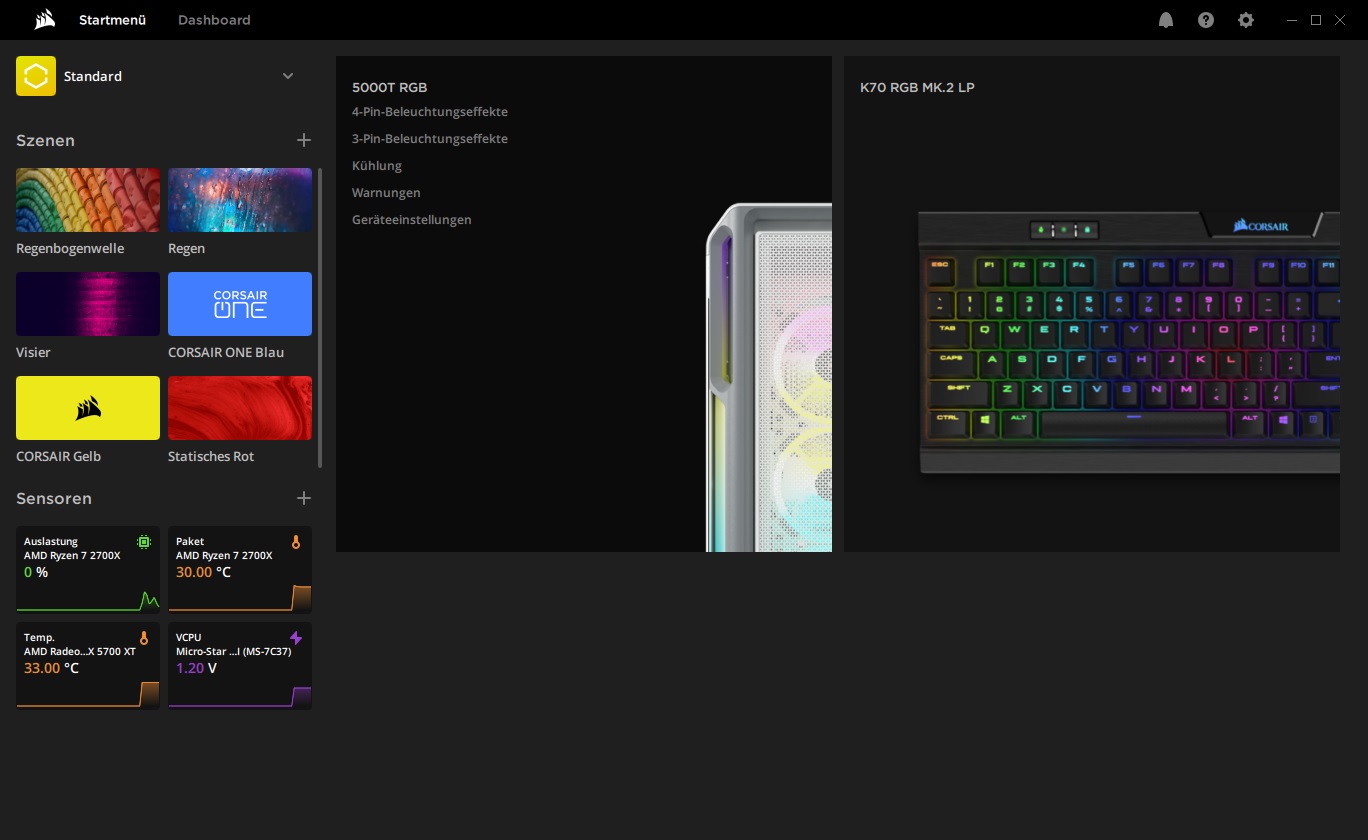Viewport: 1368px width, 840px height.
Task: Click the scenes panel scrollbar
Action: tap(320, 318)
